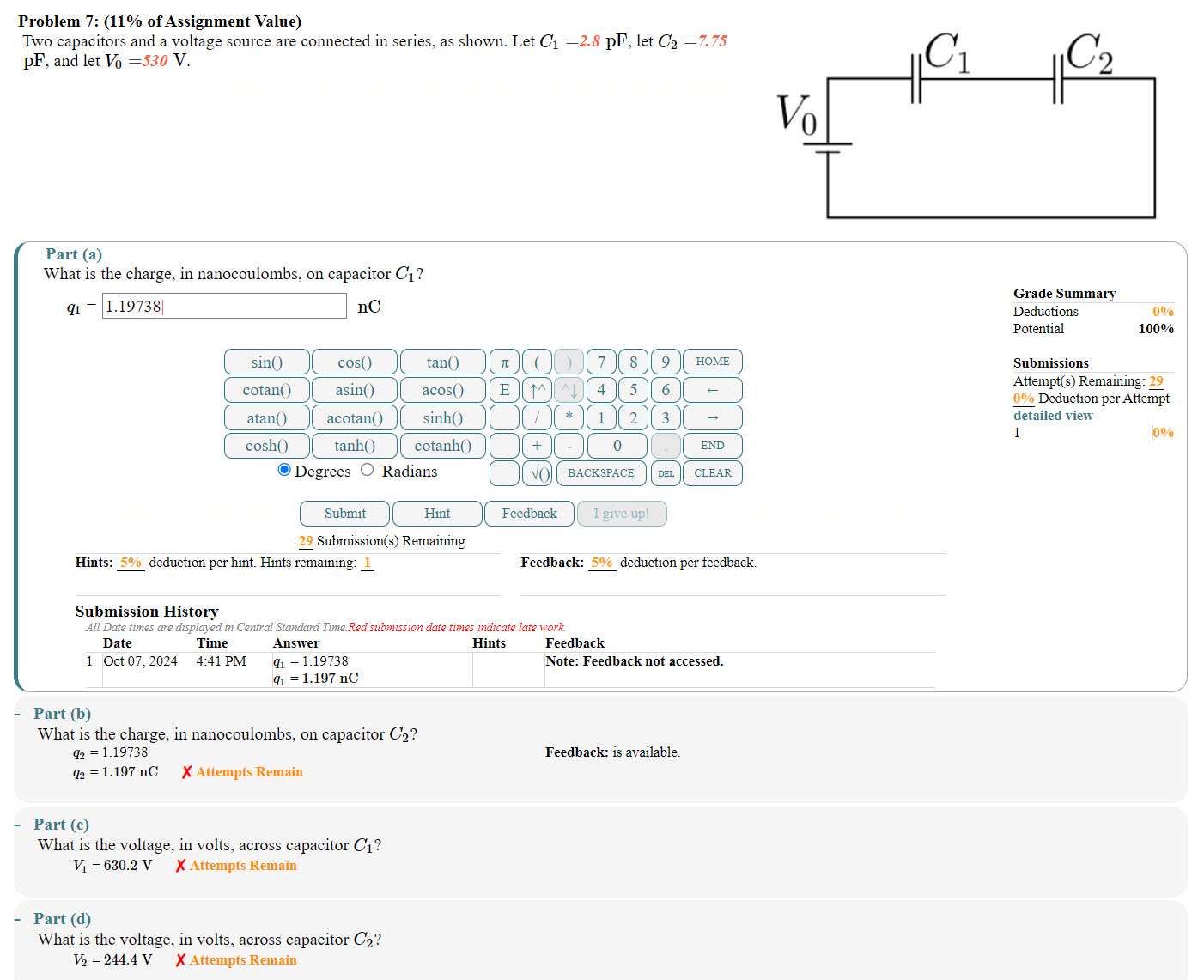
Task: Click the 'I give up!' button
Action: click(622, 514)
